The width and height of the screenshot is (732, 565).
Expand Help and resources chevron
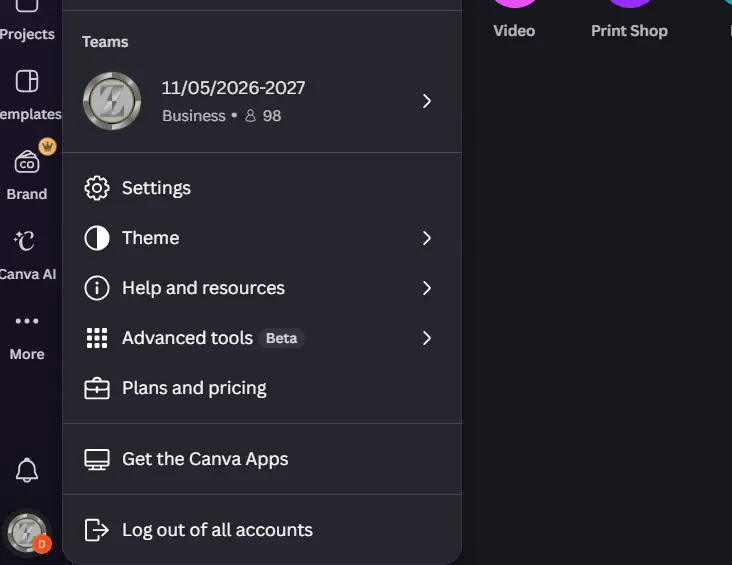427,288
